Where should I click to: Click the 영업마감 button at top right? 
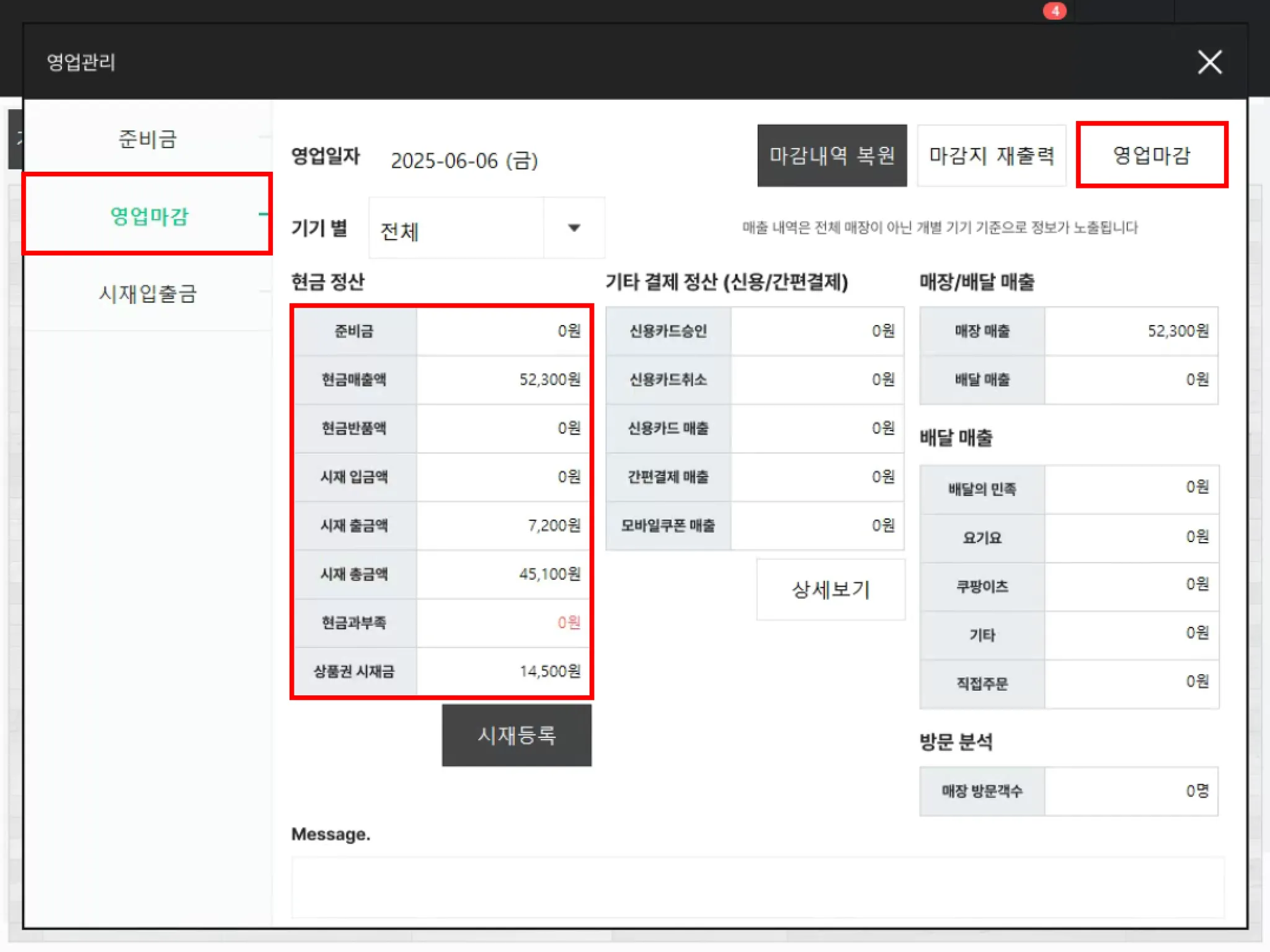pyautogui.click(x=1152, y=156)
